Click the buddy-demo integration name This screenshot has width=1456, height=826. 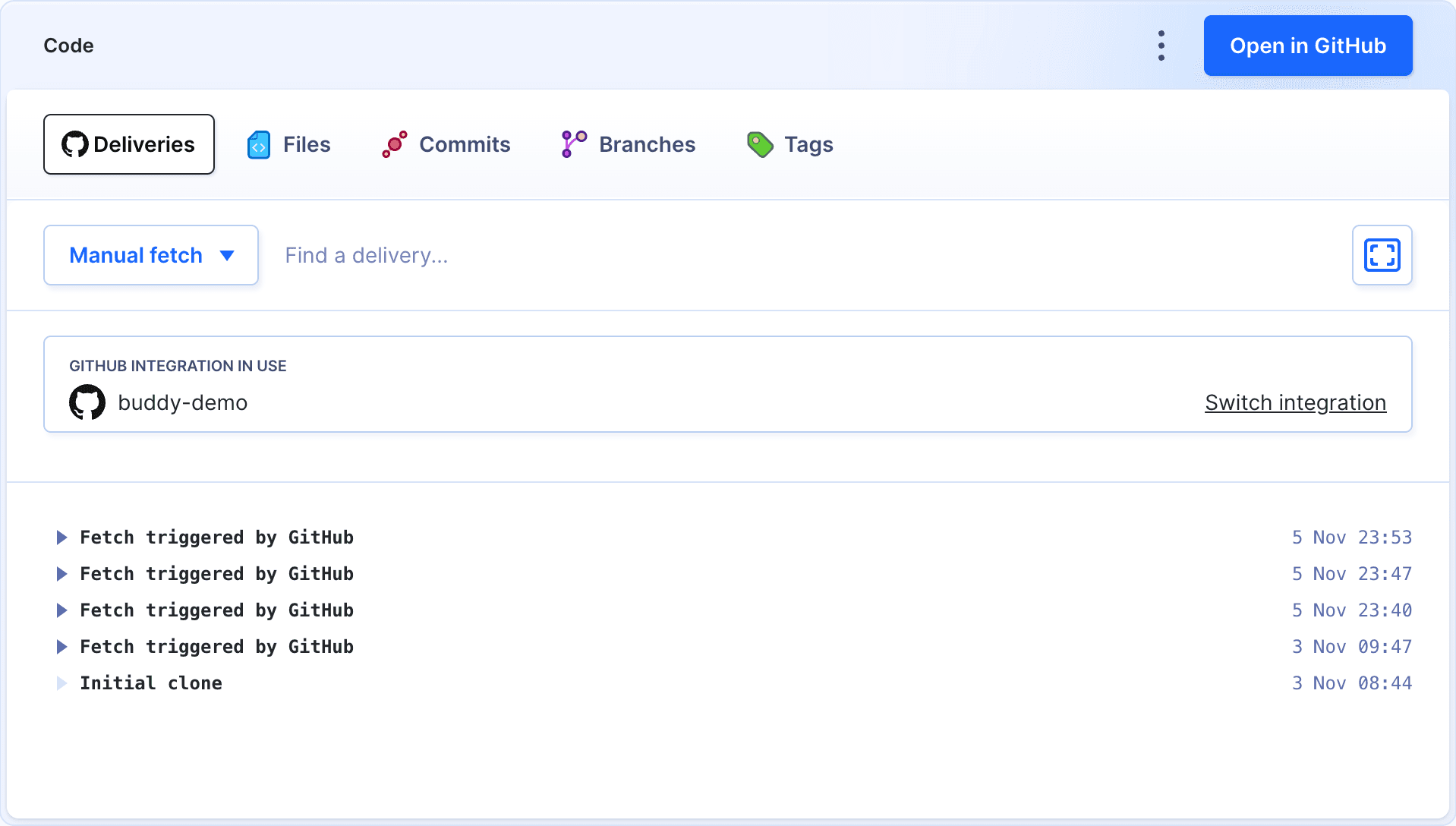(x=183, y=402)
